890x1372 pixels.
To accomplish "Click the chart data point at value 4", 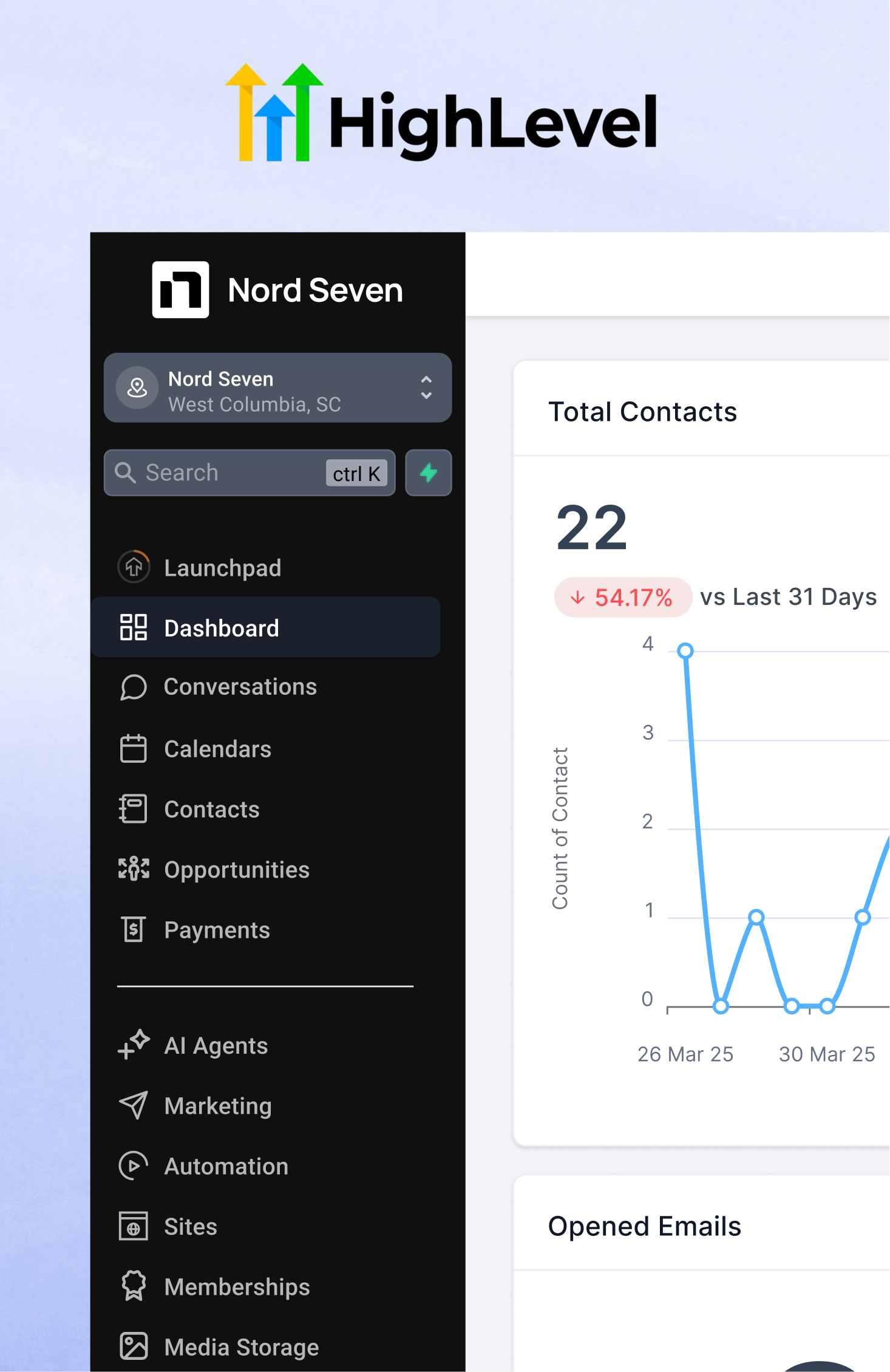I will click(685, 650).
